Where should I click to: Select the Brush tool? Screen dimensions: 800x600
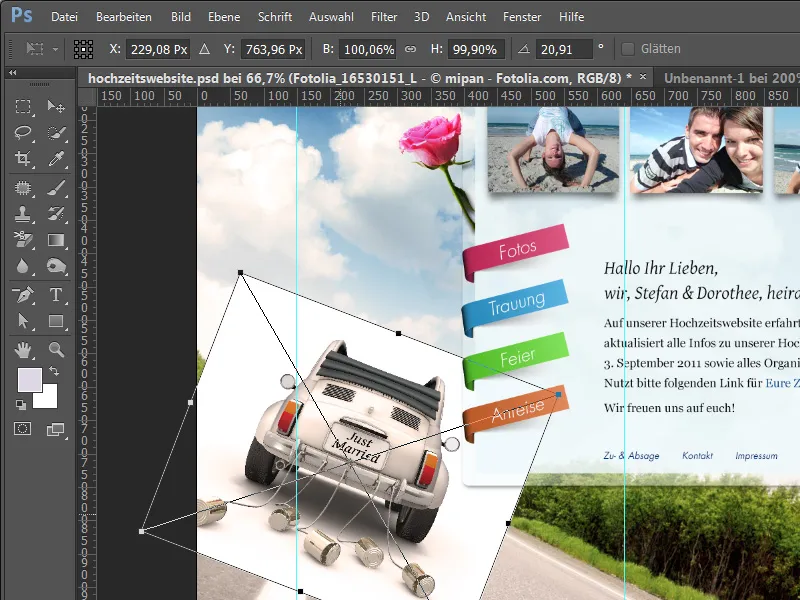click(x=56, y=188)
